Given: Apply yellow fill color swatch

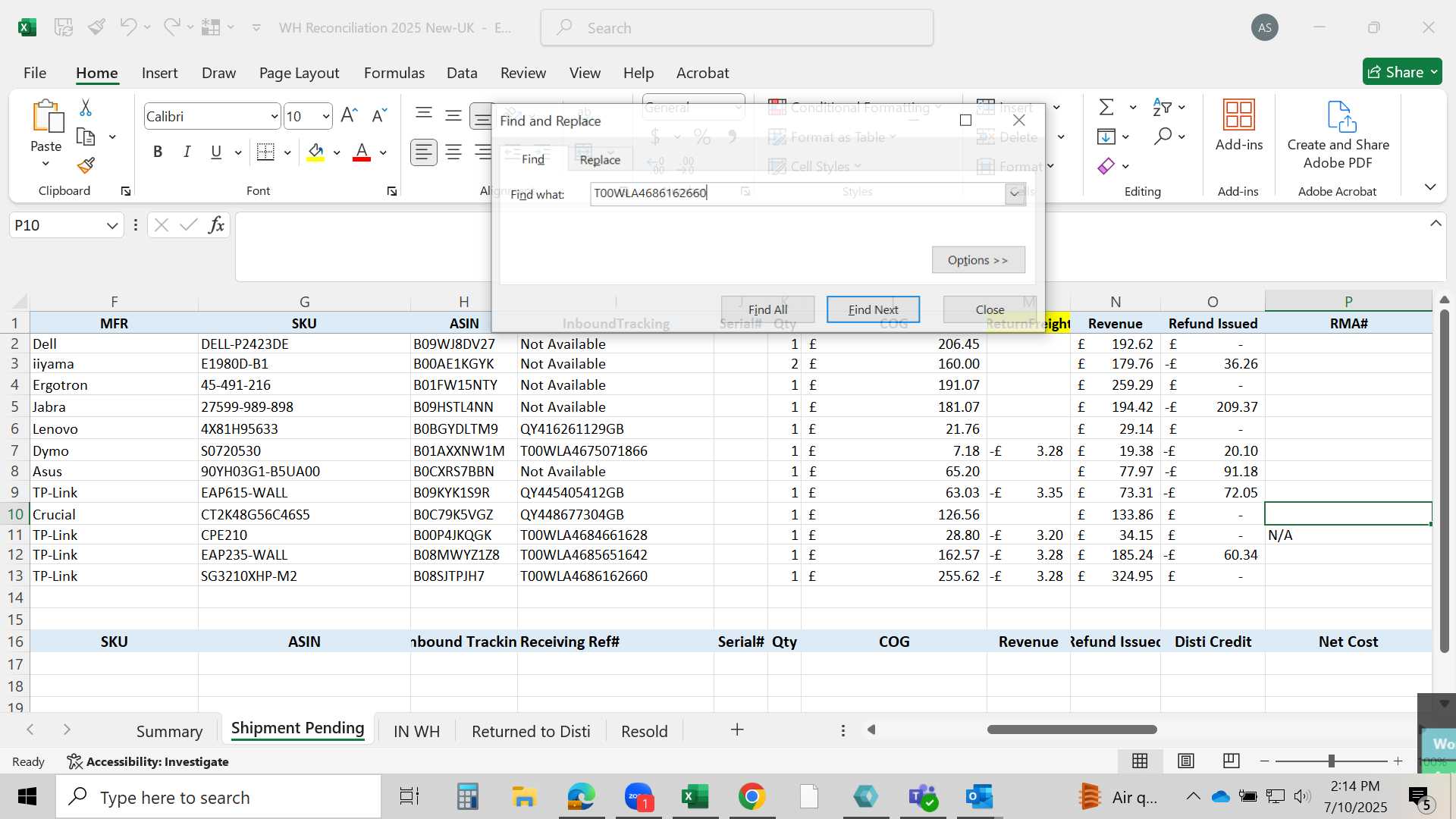Looking at the screenshot, I should (x=315, y=152).
